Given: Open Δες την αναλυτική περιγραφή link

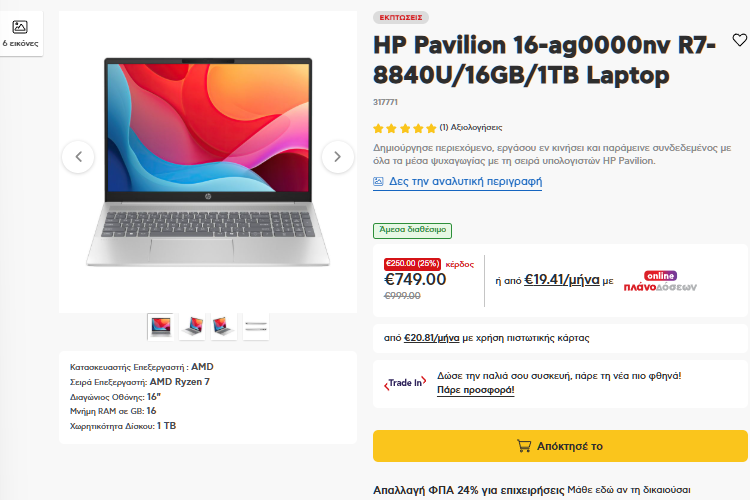Looking at the screenshot, I should pyautogui.click(x=465, y=181).
